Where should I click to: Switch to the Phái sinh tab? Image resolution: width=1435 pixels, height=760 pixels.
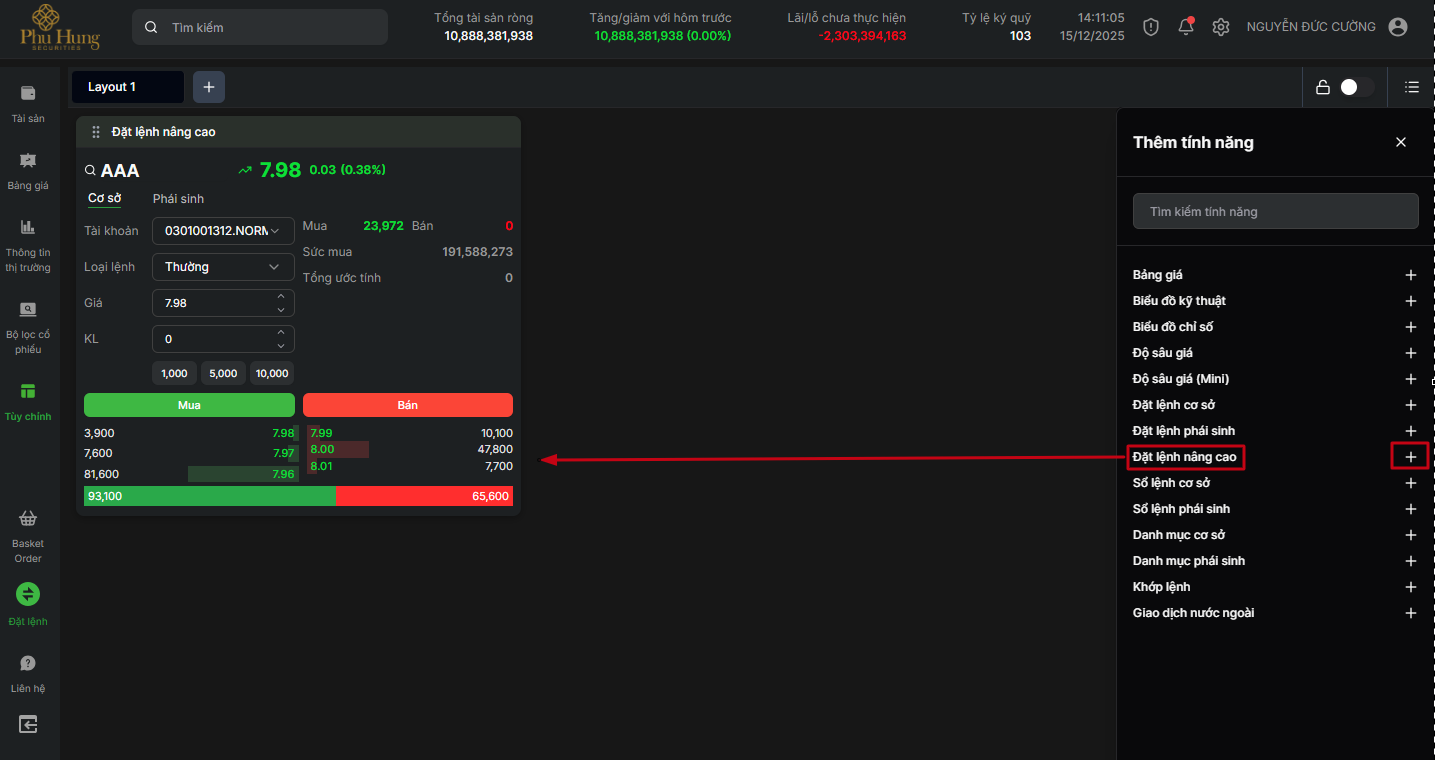[x=178, y=199]
